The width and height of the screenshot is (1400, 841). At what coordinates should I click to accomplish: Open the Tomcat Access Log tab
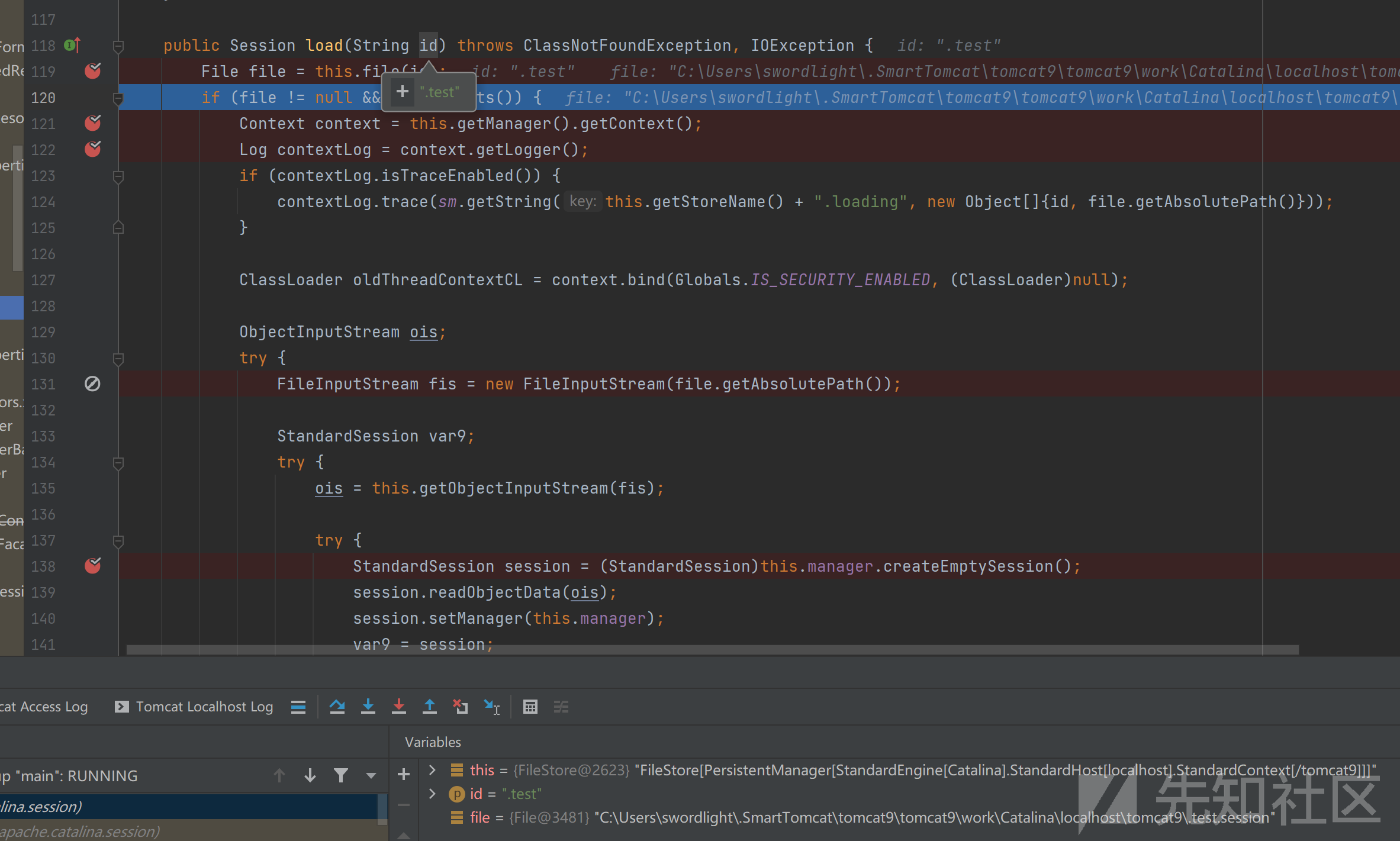[44, 707]
